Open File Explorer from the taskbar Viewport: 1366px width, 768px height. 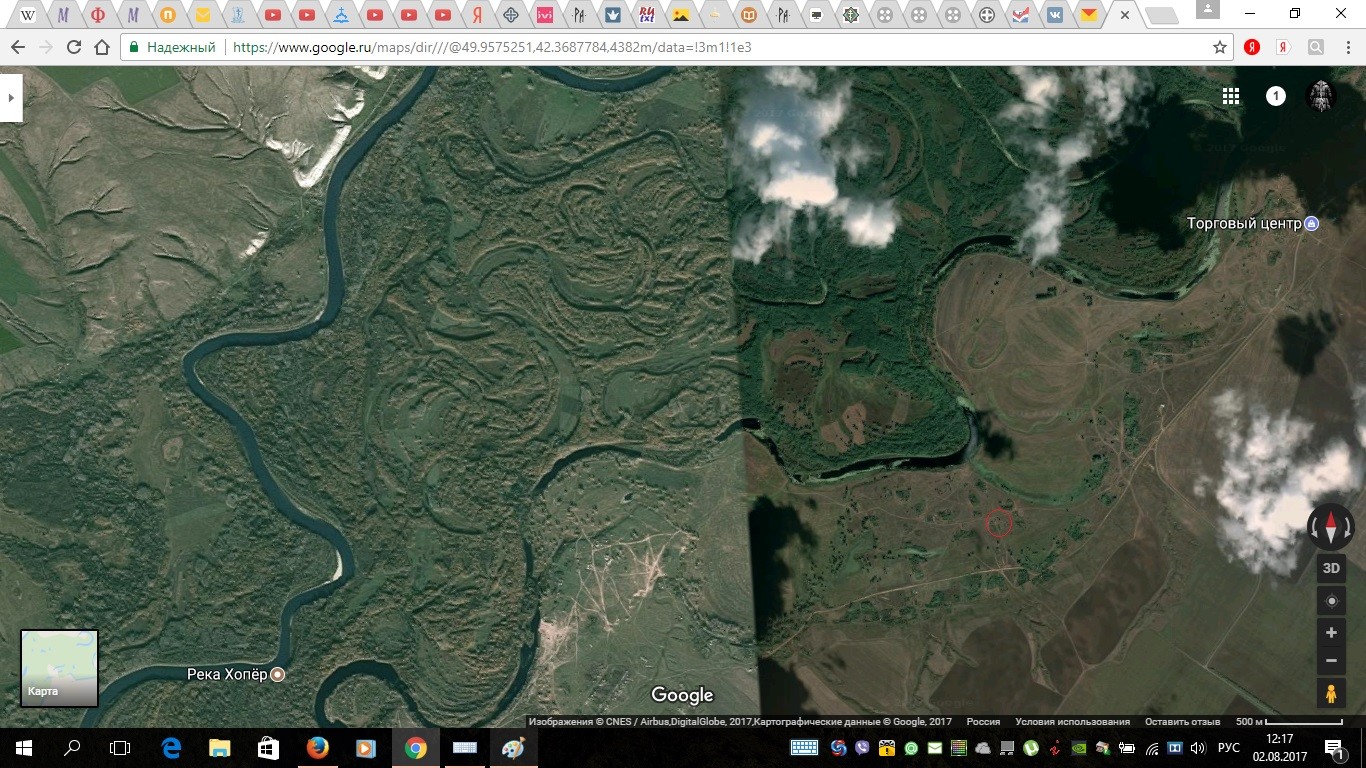tap(219, 747)
